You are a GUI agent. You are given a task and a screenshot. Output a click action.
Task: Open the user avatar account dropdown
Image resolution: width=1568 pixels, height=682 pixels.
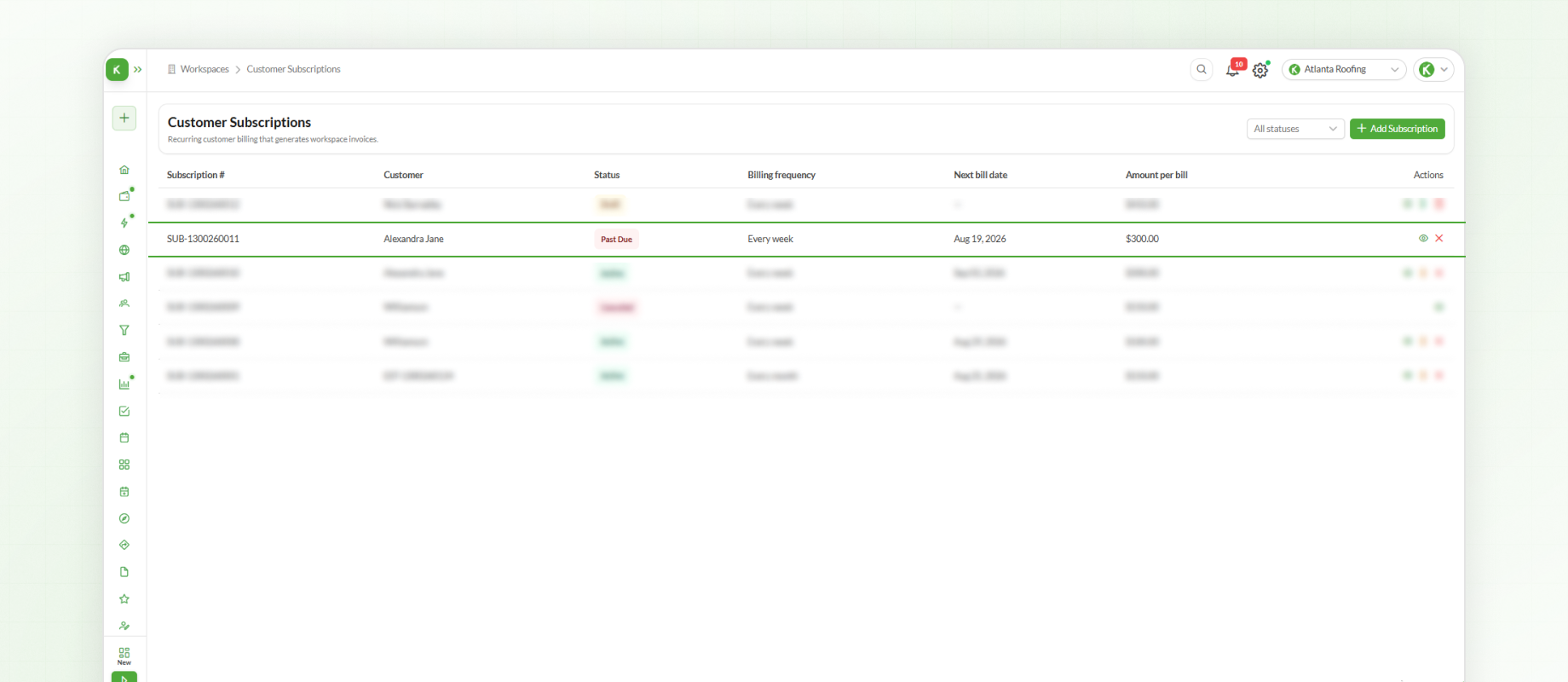(x=1433, y=69)
